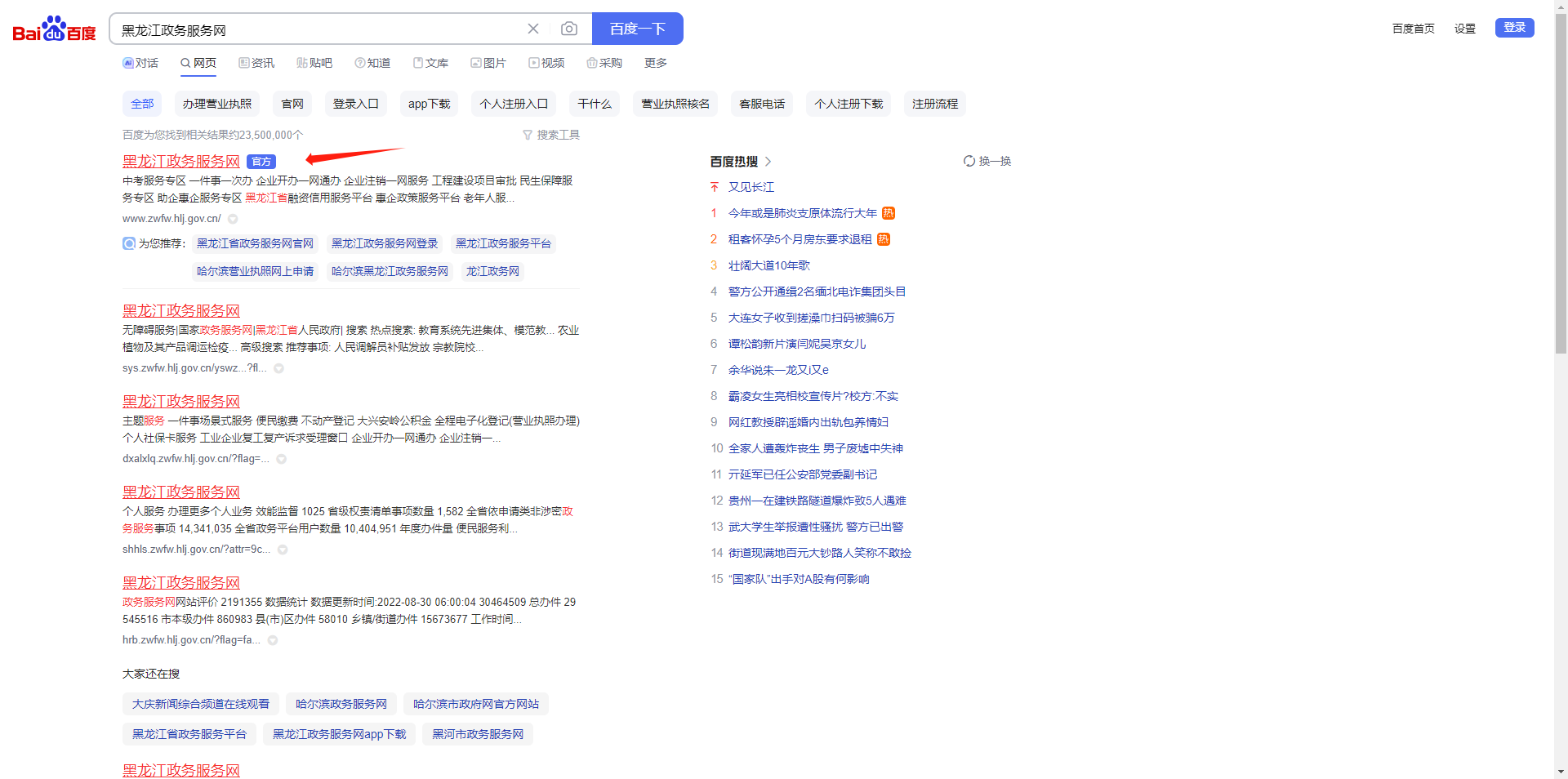Image resolution: width=1568 pixels, height=779 pixels.
Task: Click icon beside hrb.zwfw.hlj.gov.cn URL
Action: [273, 640]
